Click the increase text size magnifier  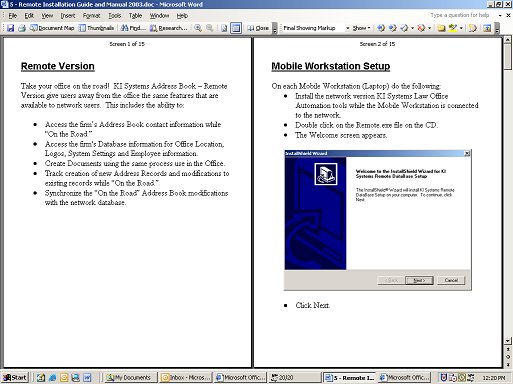point(198,28)
